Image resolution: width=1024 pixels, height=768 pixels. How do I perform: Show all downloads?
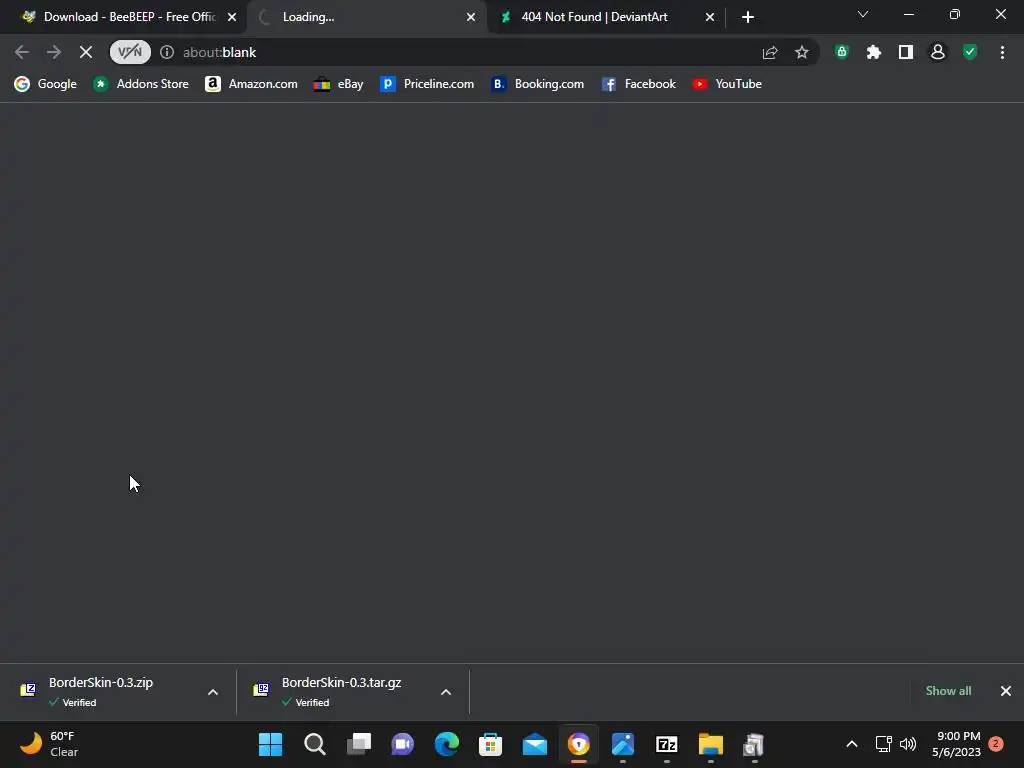coord(948,691)
